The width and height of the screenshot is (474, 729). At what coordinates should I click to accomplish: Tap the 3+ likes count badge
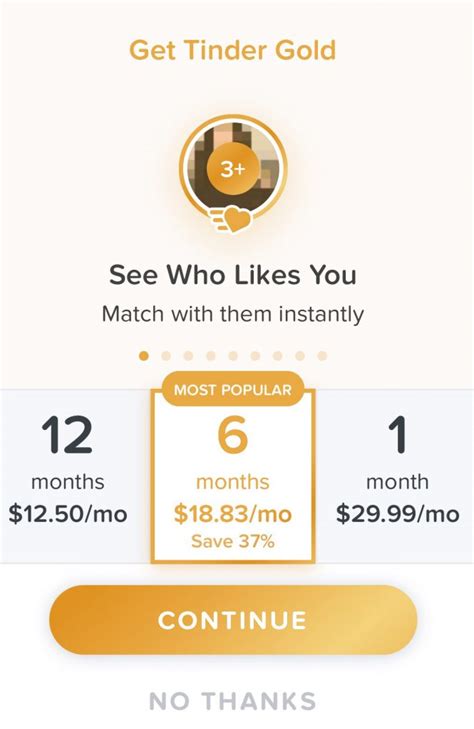(233, 169)
